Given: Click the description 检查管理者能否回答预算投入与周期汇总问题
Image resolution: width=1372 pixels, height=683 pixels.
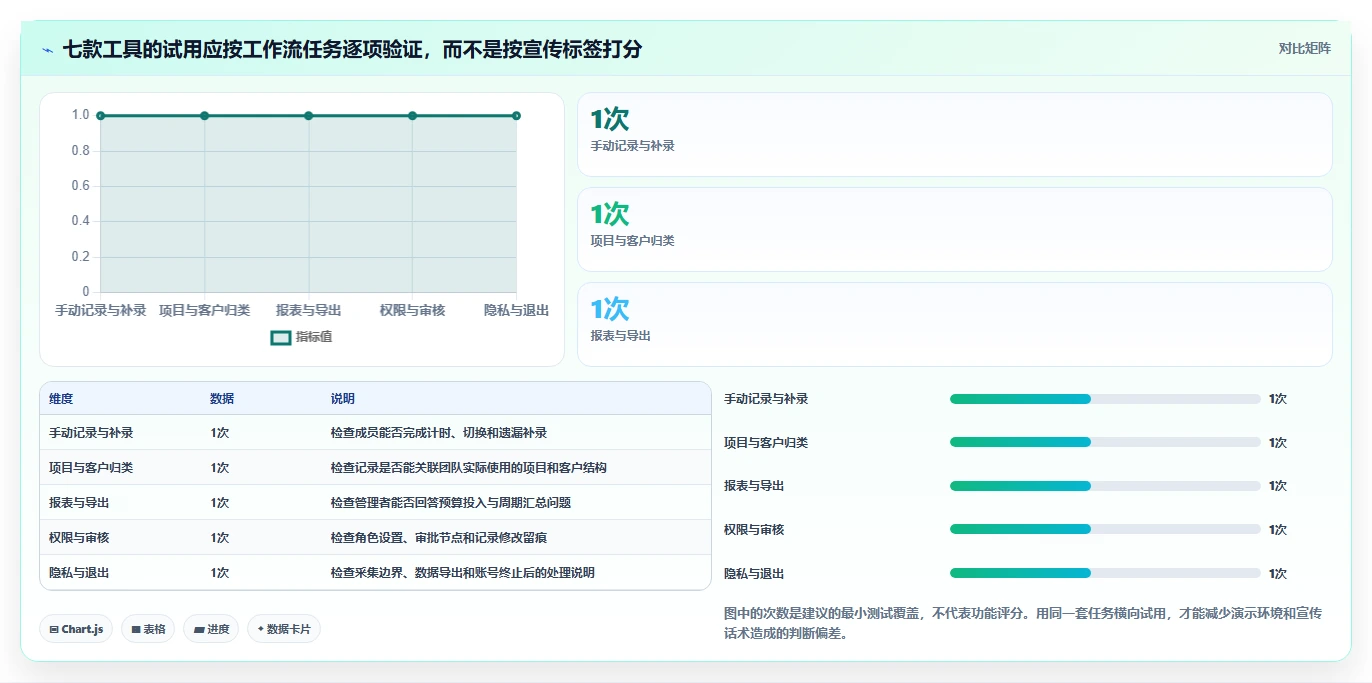Looking at the screenshot, I should tap(451, 503).
